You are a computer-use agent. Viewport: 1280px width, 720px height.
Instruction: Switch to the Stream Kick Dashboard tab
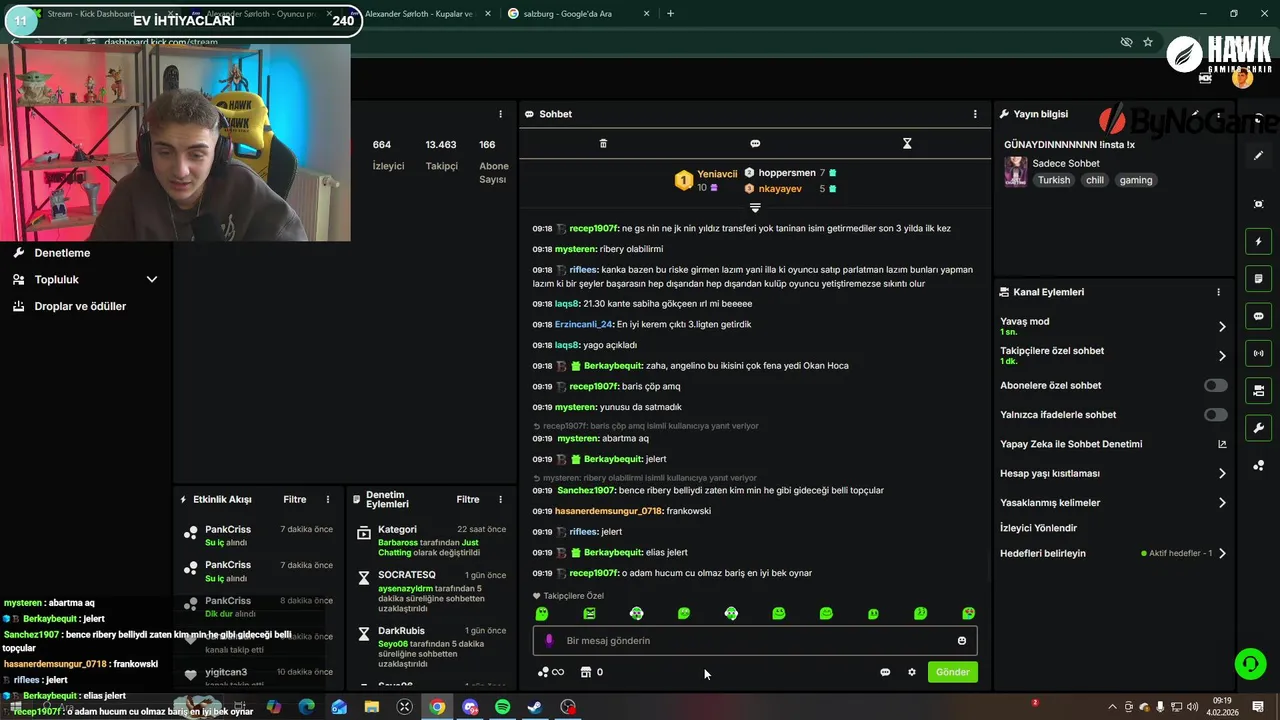(90, 14)
